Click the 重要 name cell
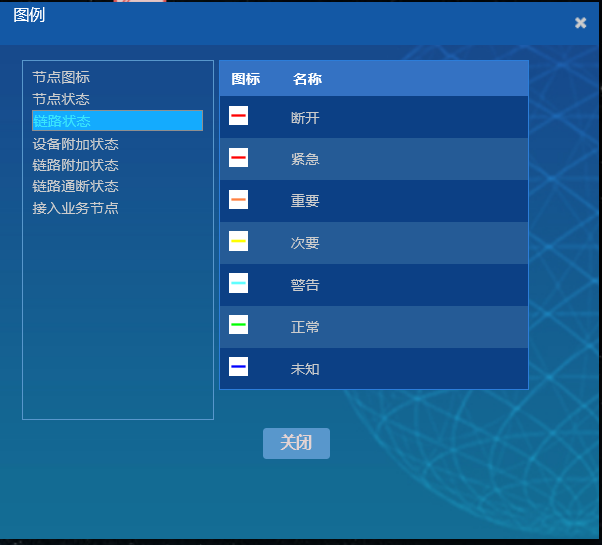 pos(305,201)
